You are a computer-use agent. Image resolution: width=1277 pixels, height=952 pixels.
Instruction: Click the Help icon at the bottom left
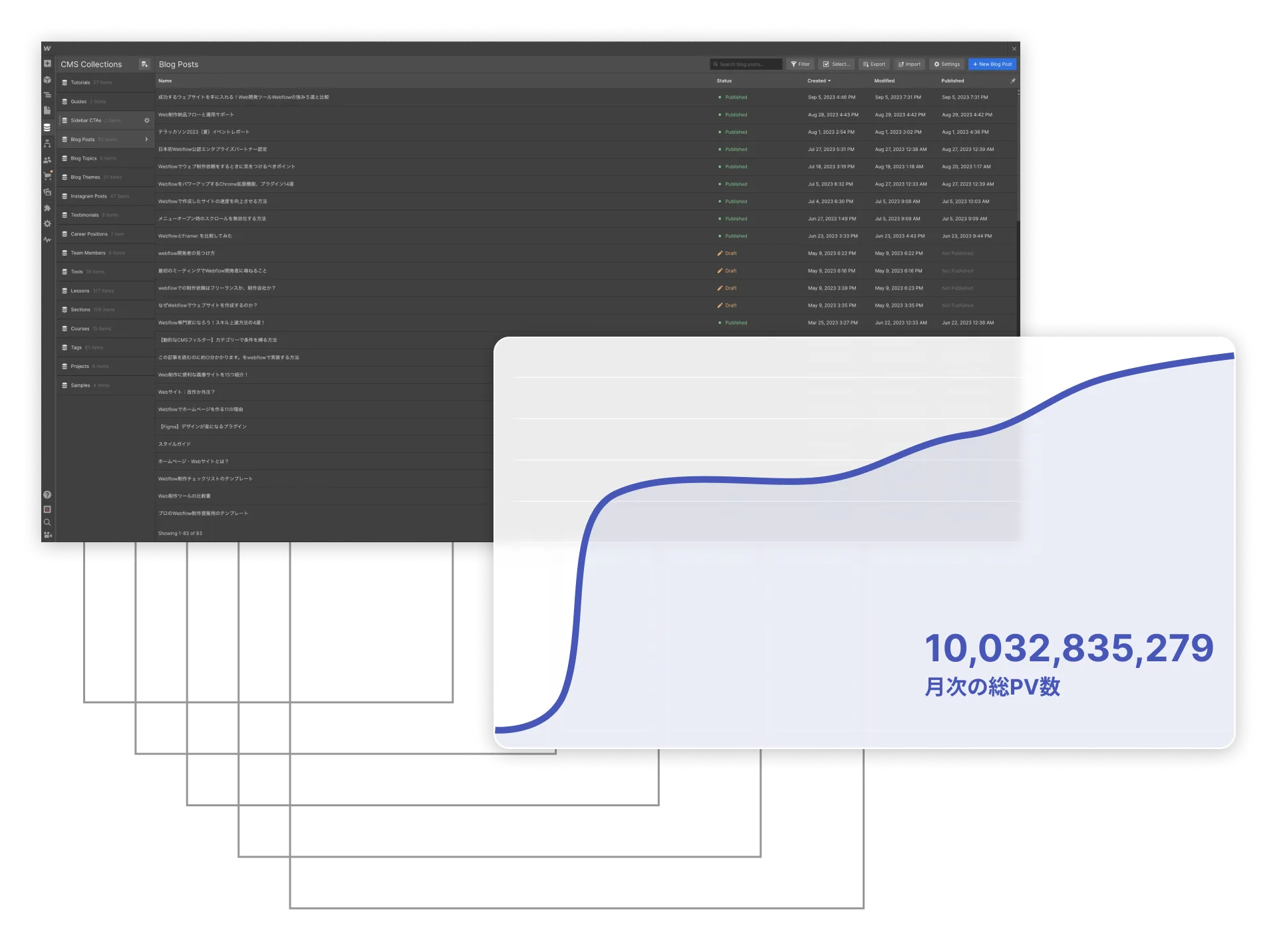coord(47,495)
